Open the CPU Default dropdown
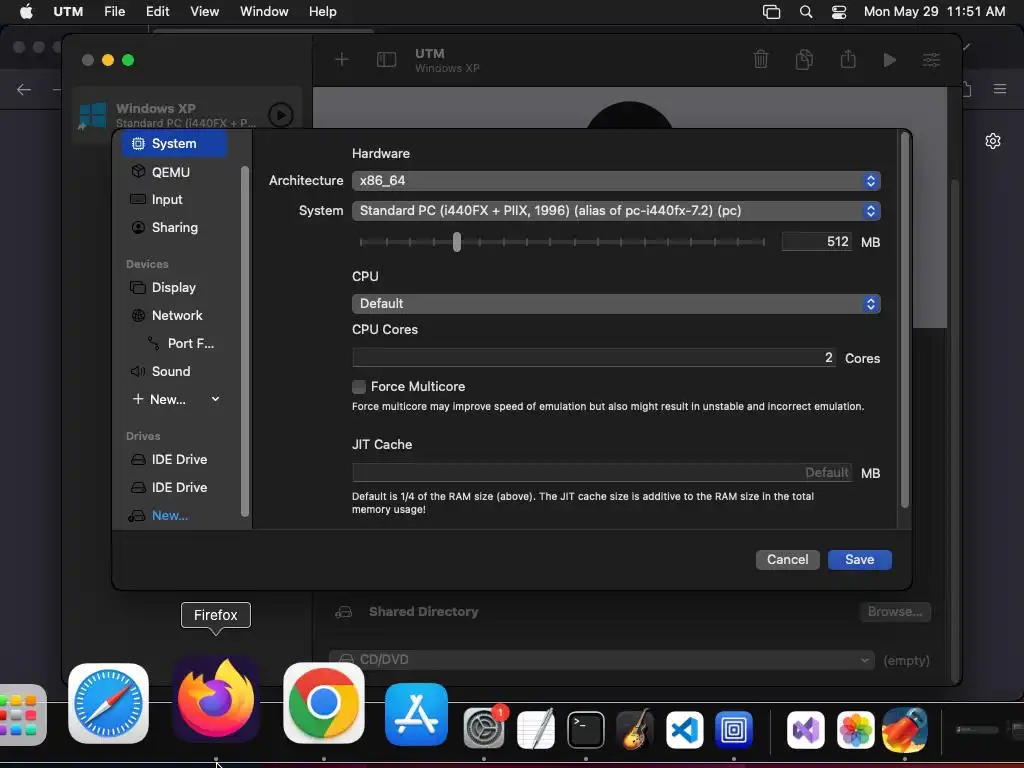Image resolution: width=1024 pixels, height=768 pixels. 616,304
